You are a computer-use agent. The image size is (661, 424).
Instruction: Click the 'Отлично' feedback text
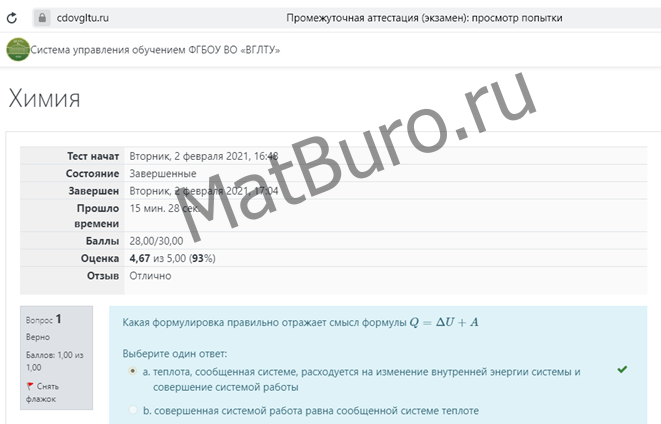pos(150,275)
